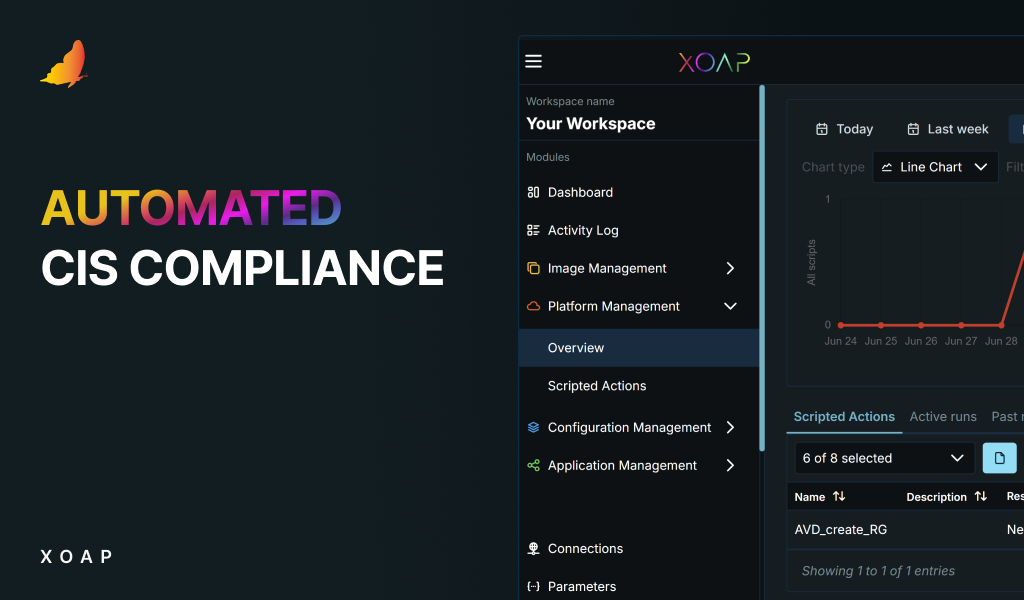Click the Jun 25 chart data point

click(x=881, y=324)
